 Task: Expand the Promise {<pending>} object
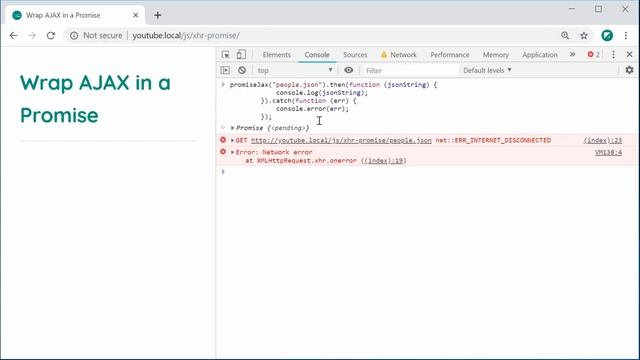click(x=233, y=128)
